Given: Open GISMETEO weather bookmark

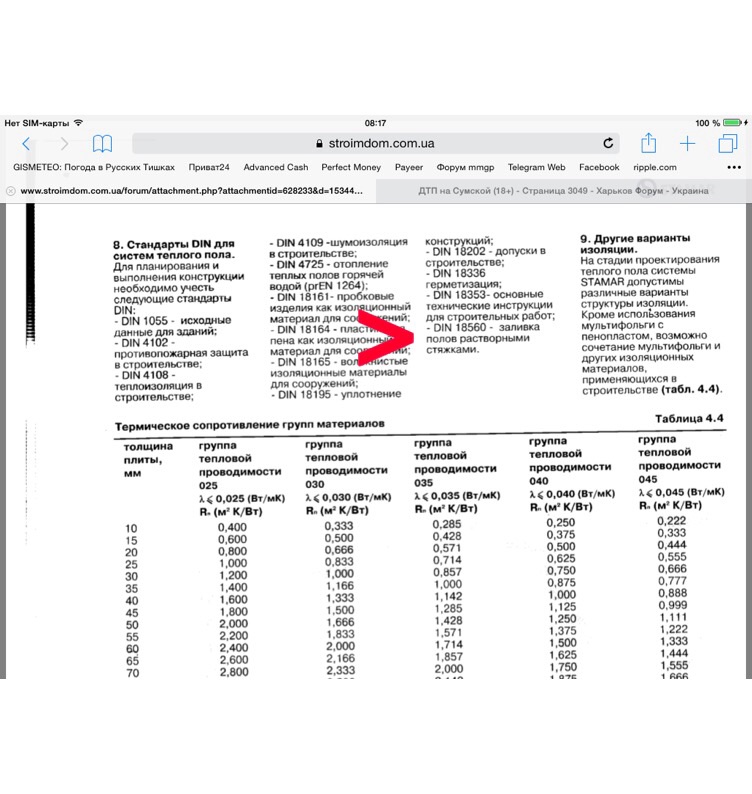Looking at the screenshot, I should coord(94,167).
